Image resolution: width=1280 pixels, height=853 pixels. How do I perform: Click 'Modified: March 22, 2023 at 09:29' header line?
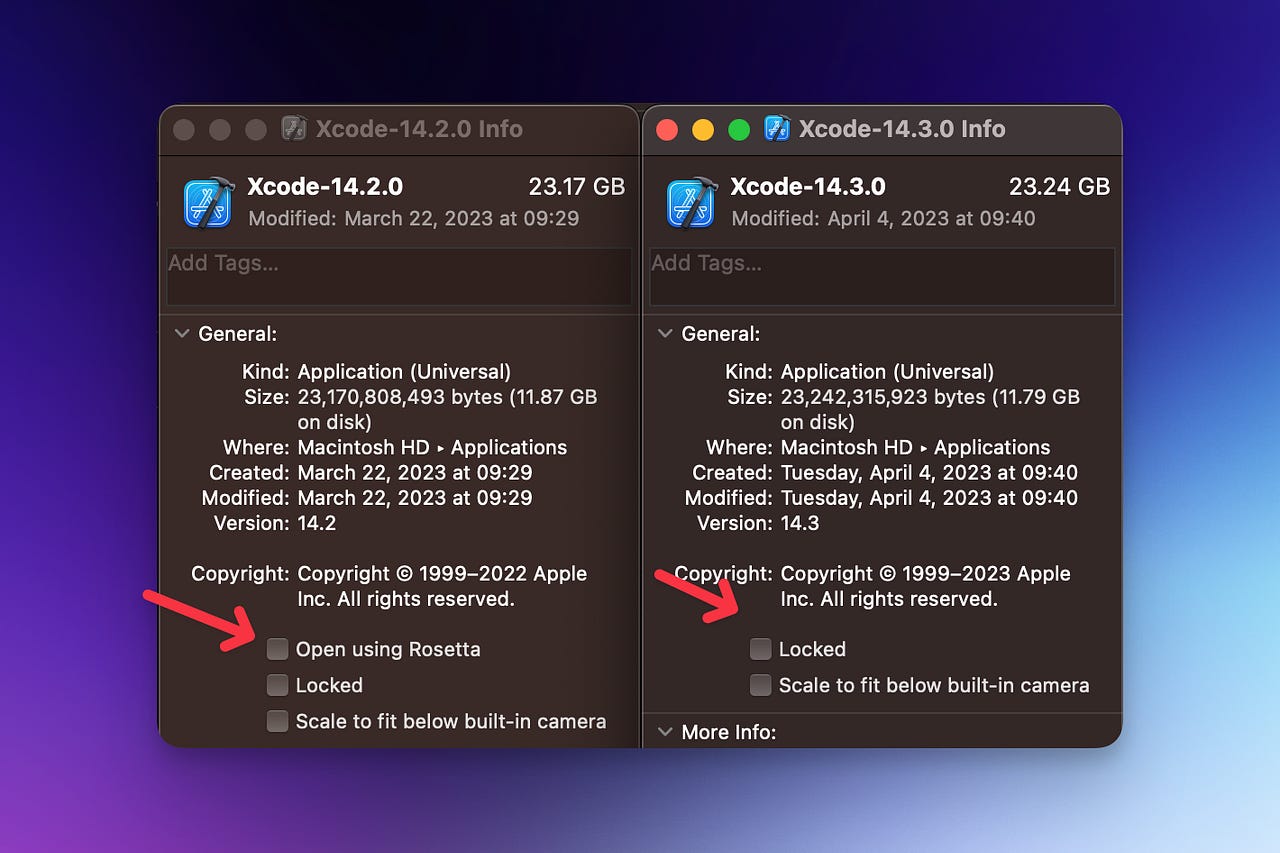tap(414, 218)
